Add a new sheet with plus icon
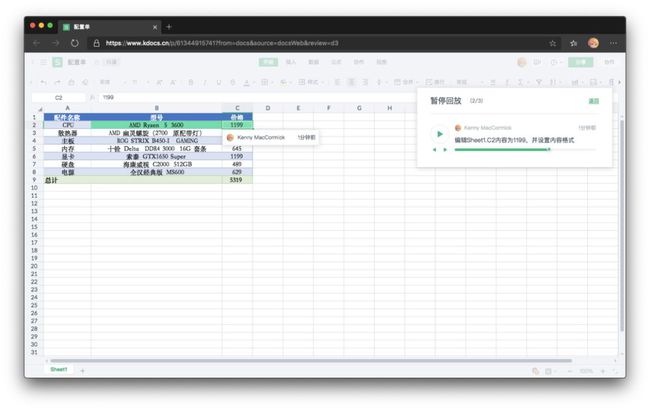 [82, 371]
